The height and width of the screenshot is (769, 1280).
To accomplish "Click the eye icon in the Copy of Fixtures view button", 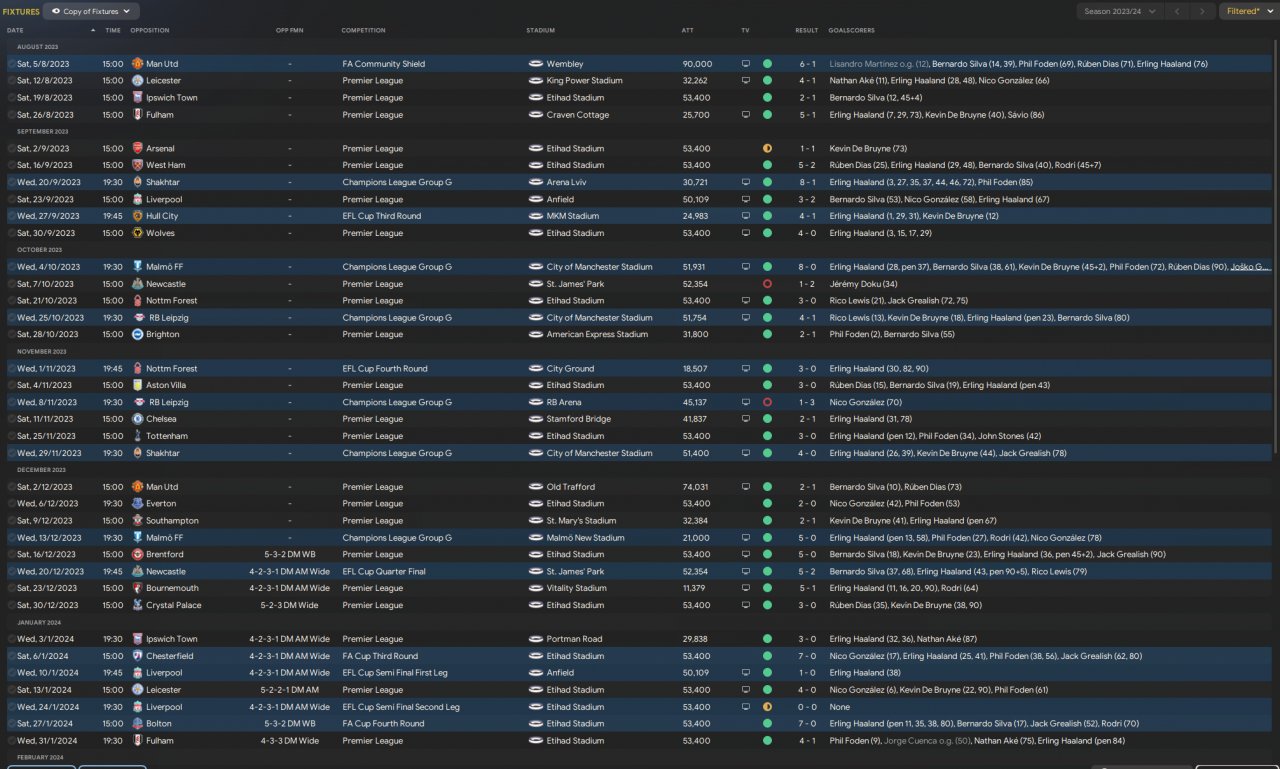I will [56, 12].
